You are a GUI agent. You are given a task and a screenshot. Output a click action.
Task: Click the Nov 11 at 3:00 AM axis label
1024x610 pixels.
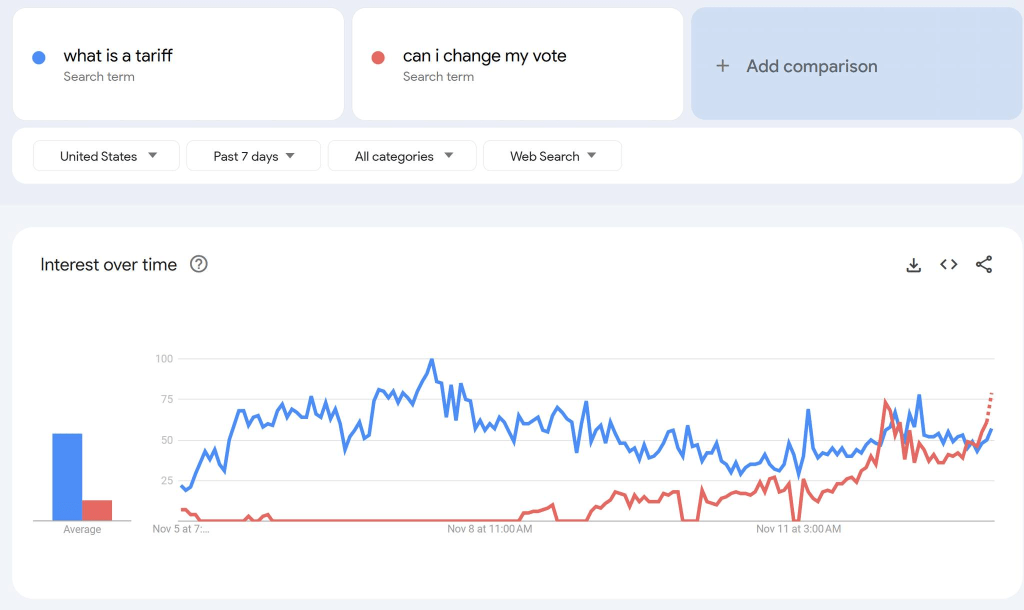coord(798,528)
